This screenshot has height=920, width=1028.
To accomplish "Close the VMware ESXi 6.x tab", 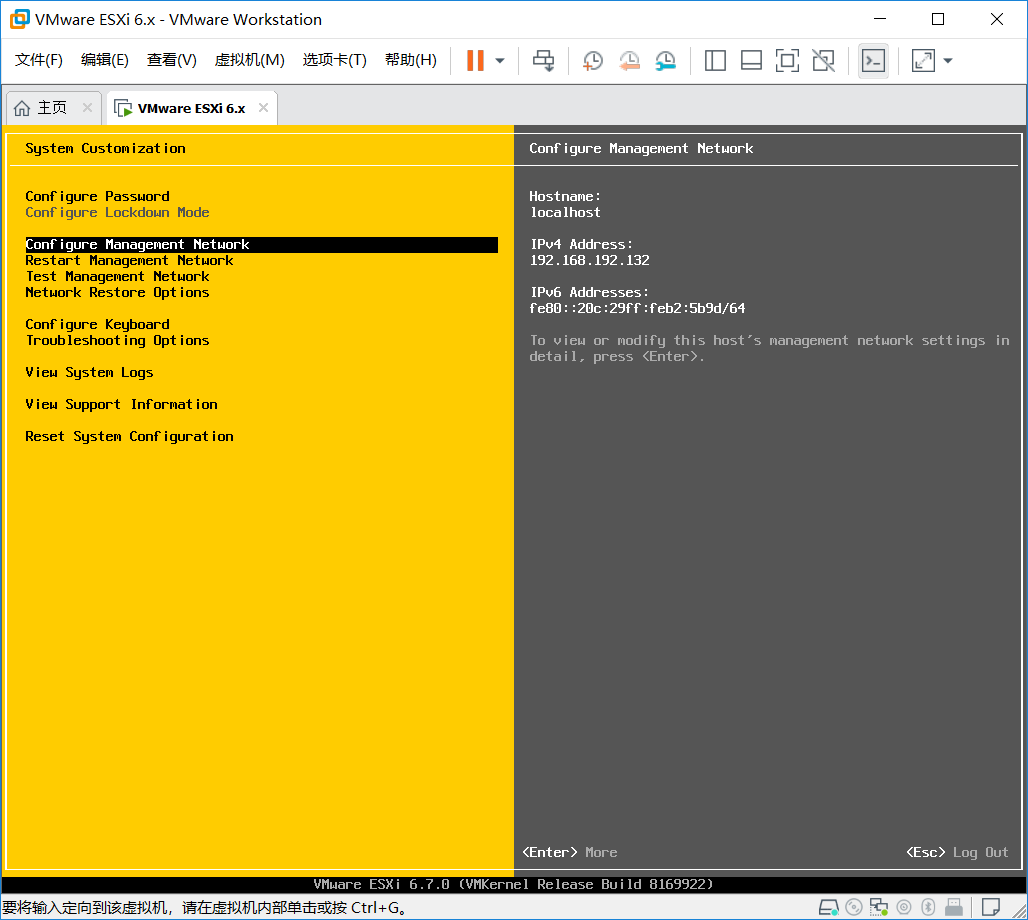I will coord(263,108).
